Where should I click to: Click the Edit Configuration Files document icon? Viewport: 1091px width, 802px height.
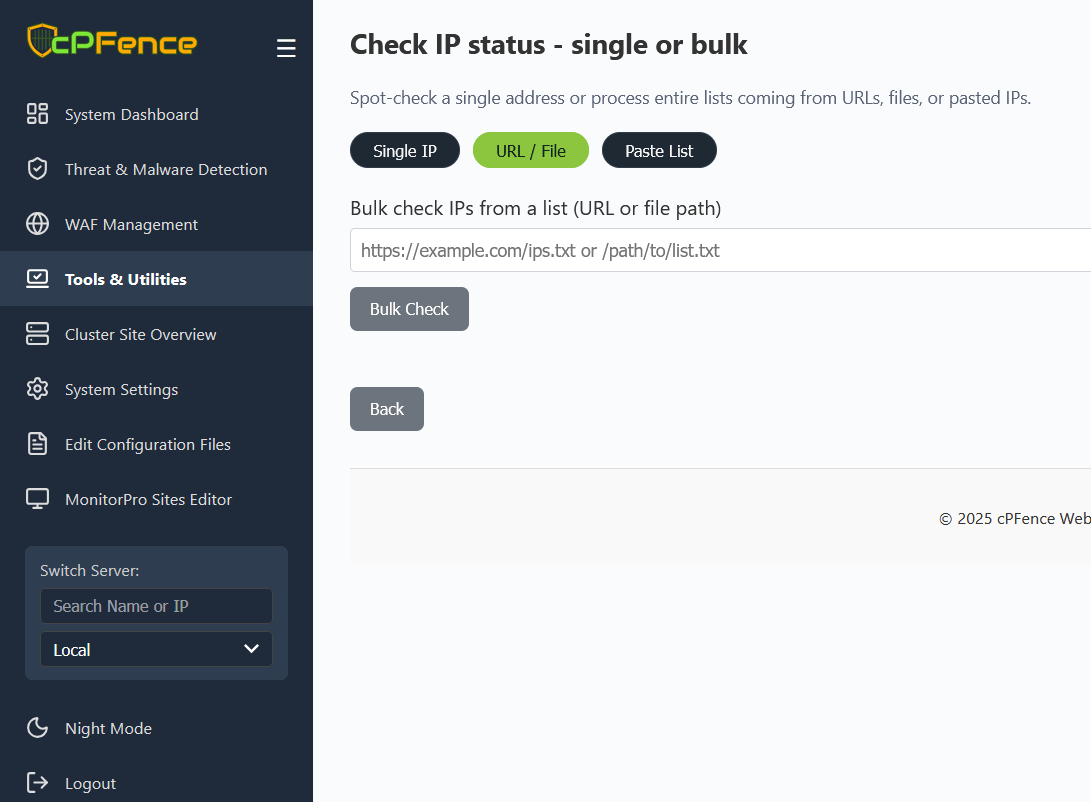pos(38,444)
